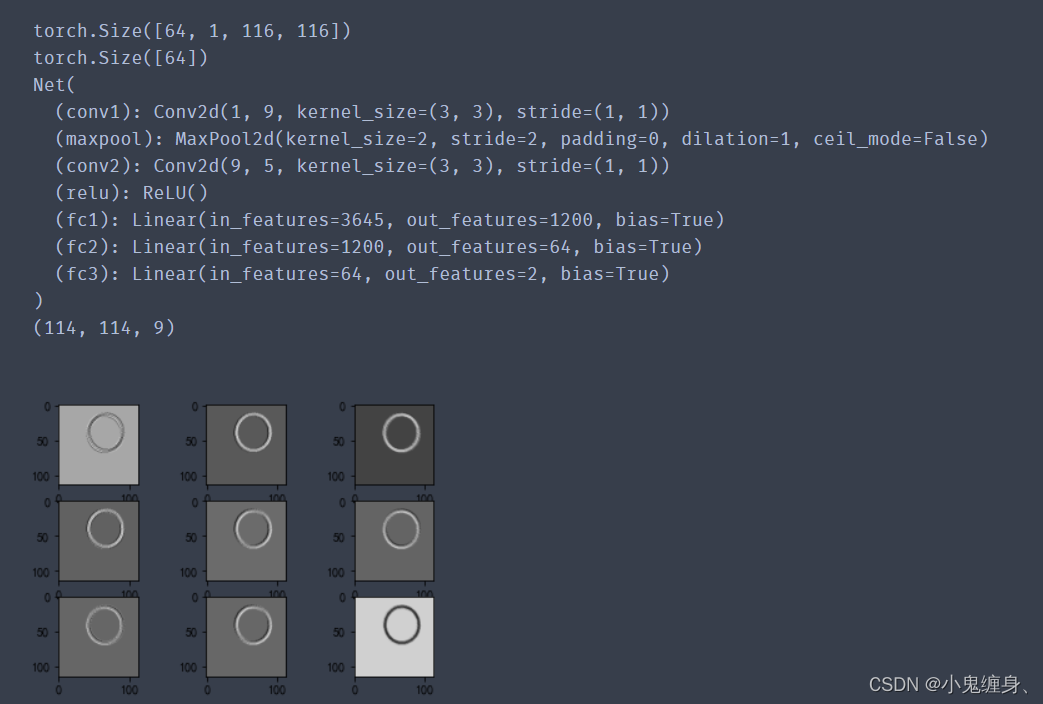Click the middle-row left feature map
Viewport: 1043px width, 704px height.
[99, 540]
